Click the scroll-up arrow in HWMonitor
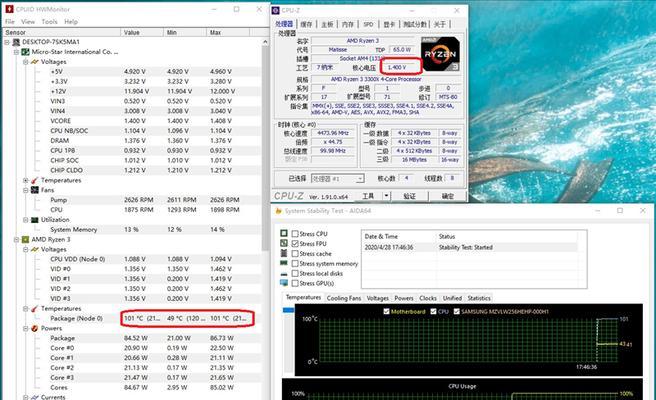Image resolution: width=656 pixels, height=400 pixels. click(265, 42)
